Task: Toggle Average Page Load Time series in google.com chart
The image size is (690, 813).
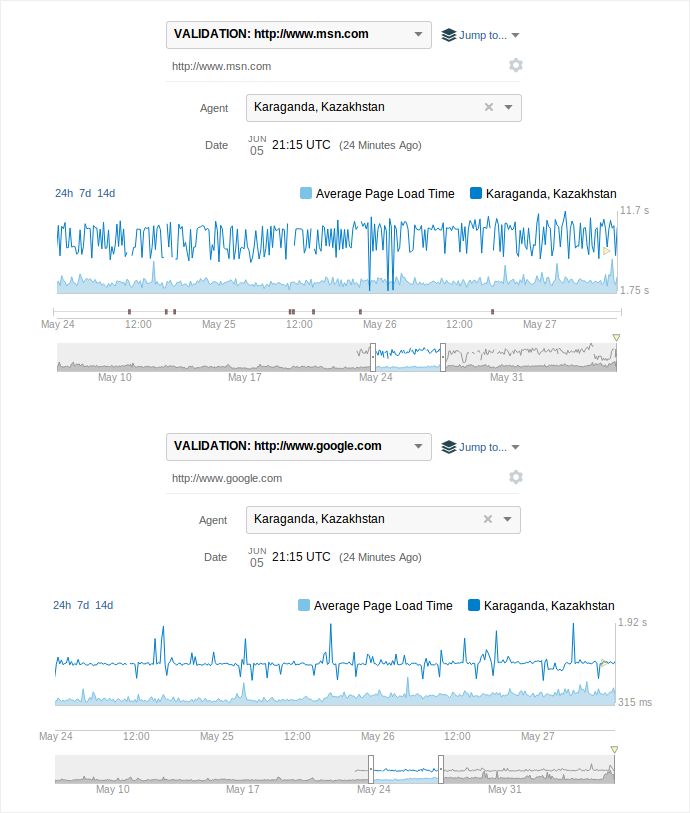Action: (304, 606)
